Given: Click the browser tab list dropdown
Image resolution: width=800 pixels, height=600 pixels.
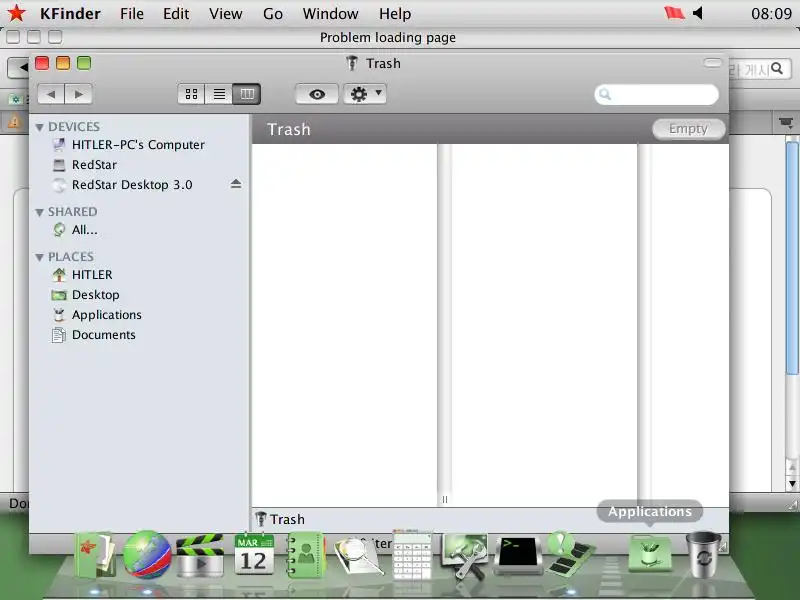Looking at the screenshot, I should (786, 122).
